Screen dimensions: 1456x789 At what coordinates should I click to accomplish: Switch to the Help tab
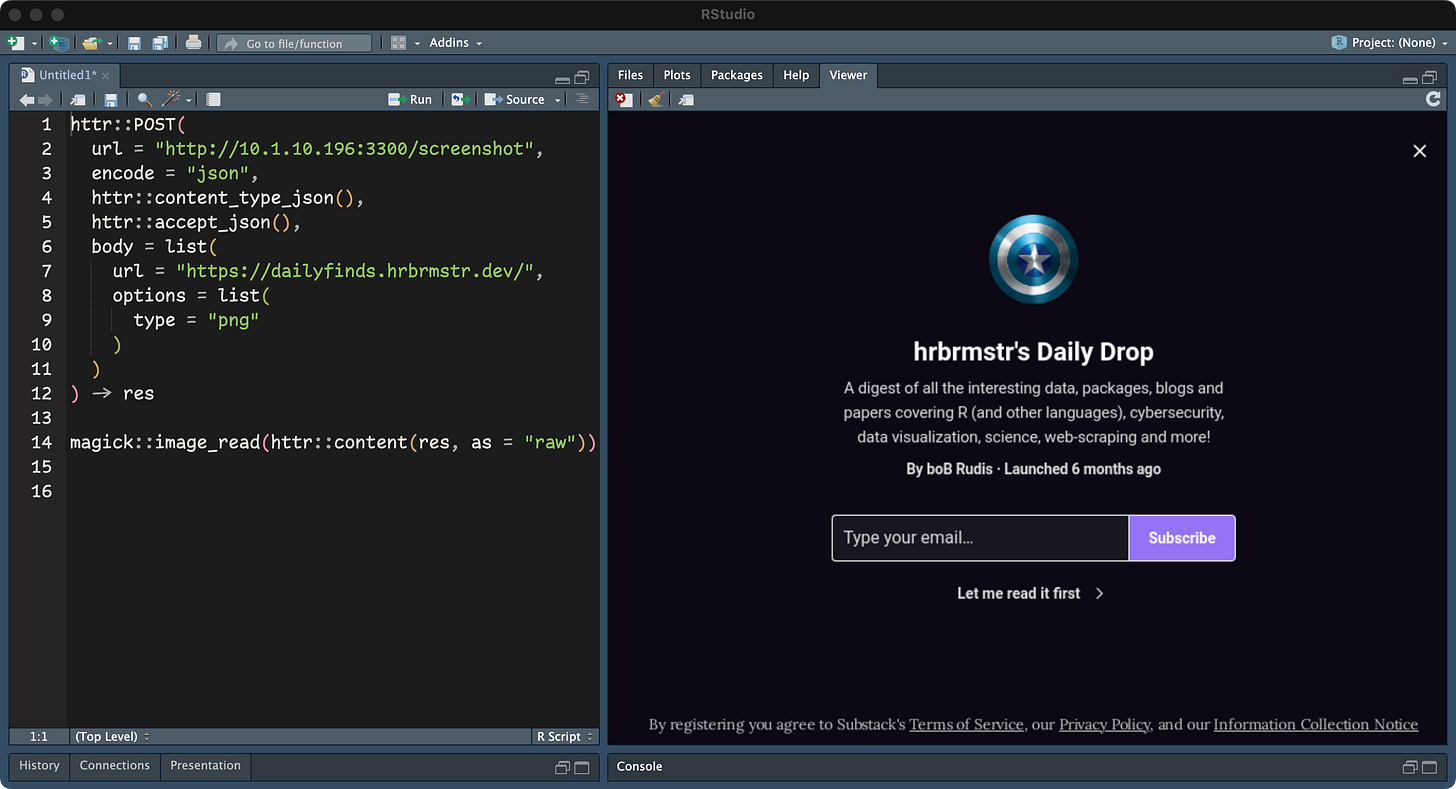(x=796, y=75)
